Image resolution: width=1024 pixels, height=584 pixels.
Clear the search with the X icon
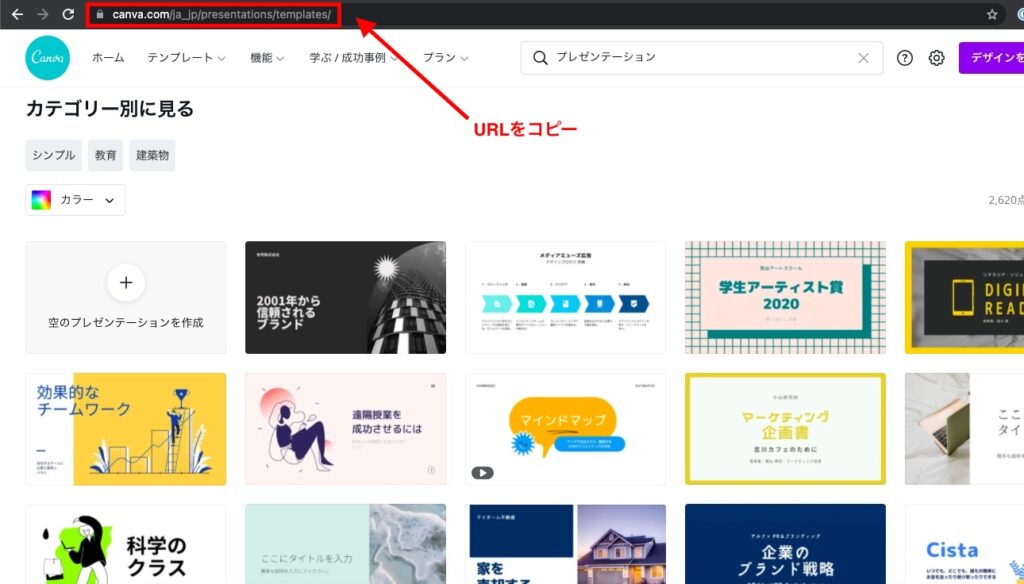pos(863,57)
